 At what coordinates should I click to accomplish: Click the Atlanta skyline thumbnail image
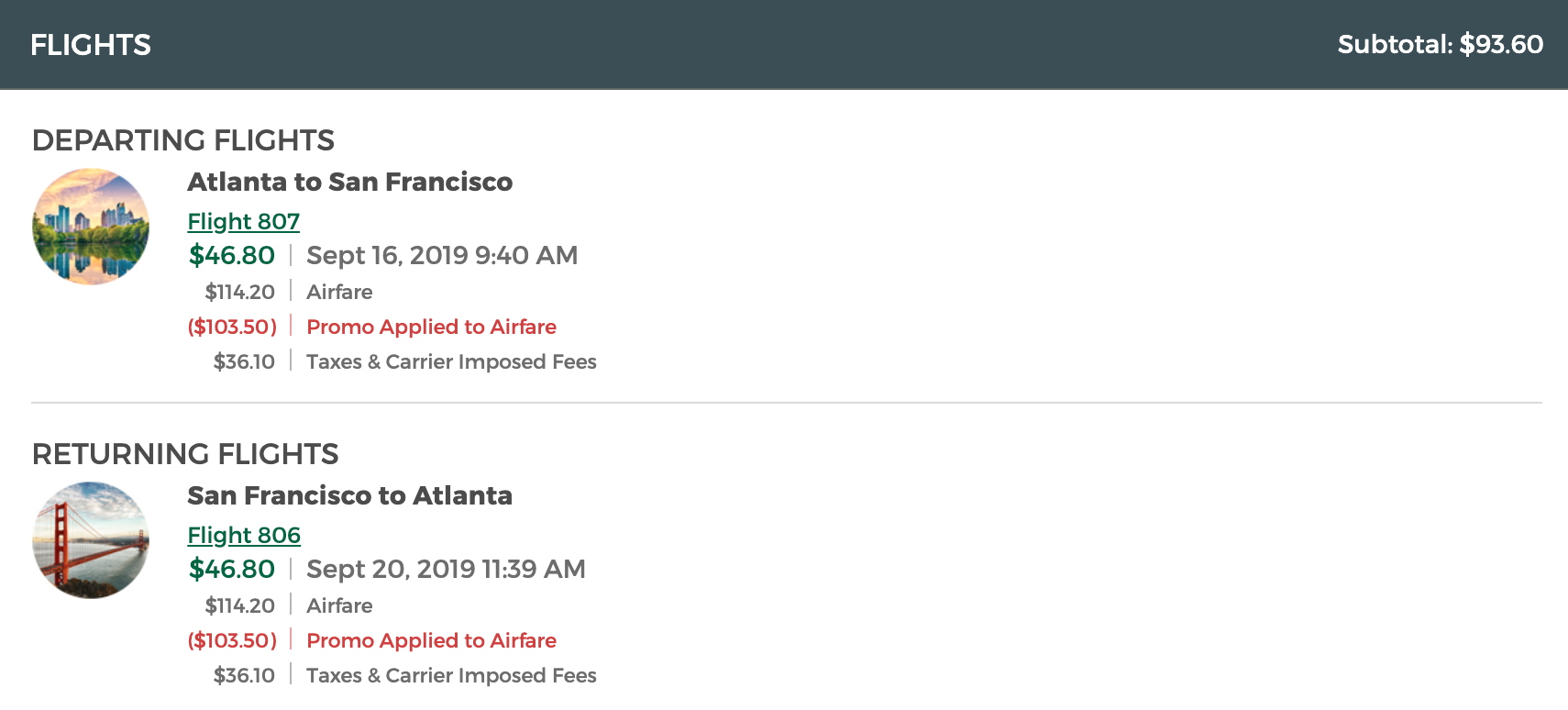click(91, 227)
